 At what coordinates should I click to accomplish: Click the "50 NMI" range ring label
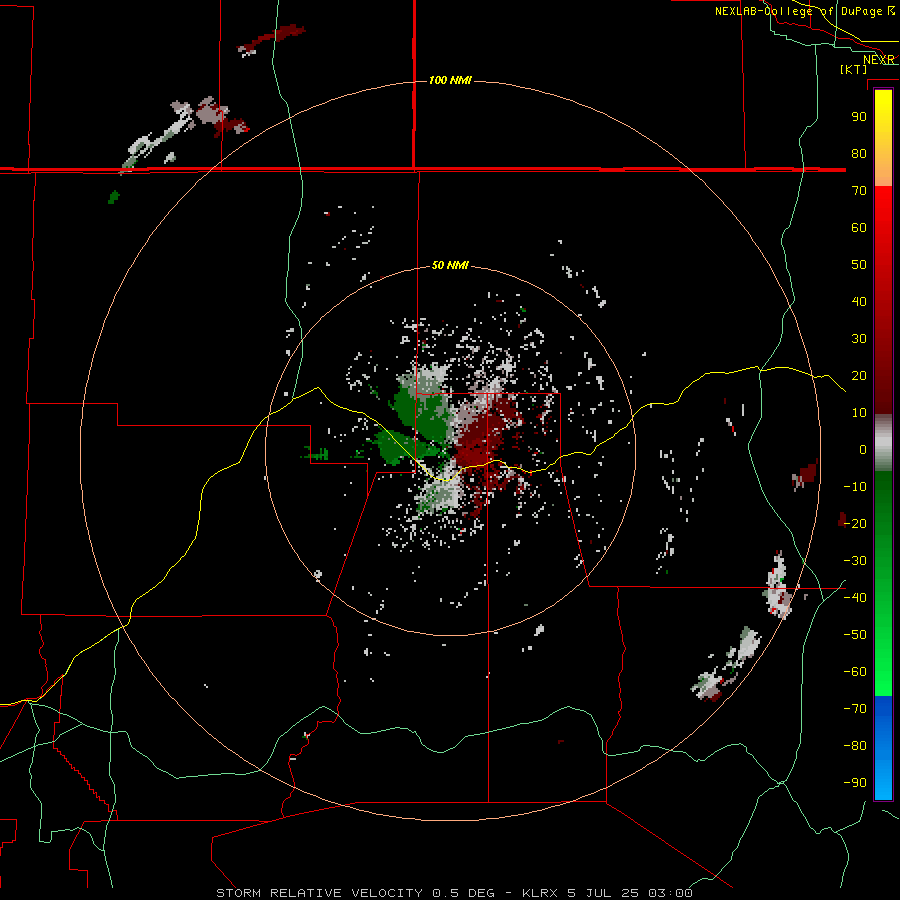tap(450, 265)
